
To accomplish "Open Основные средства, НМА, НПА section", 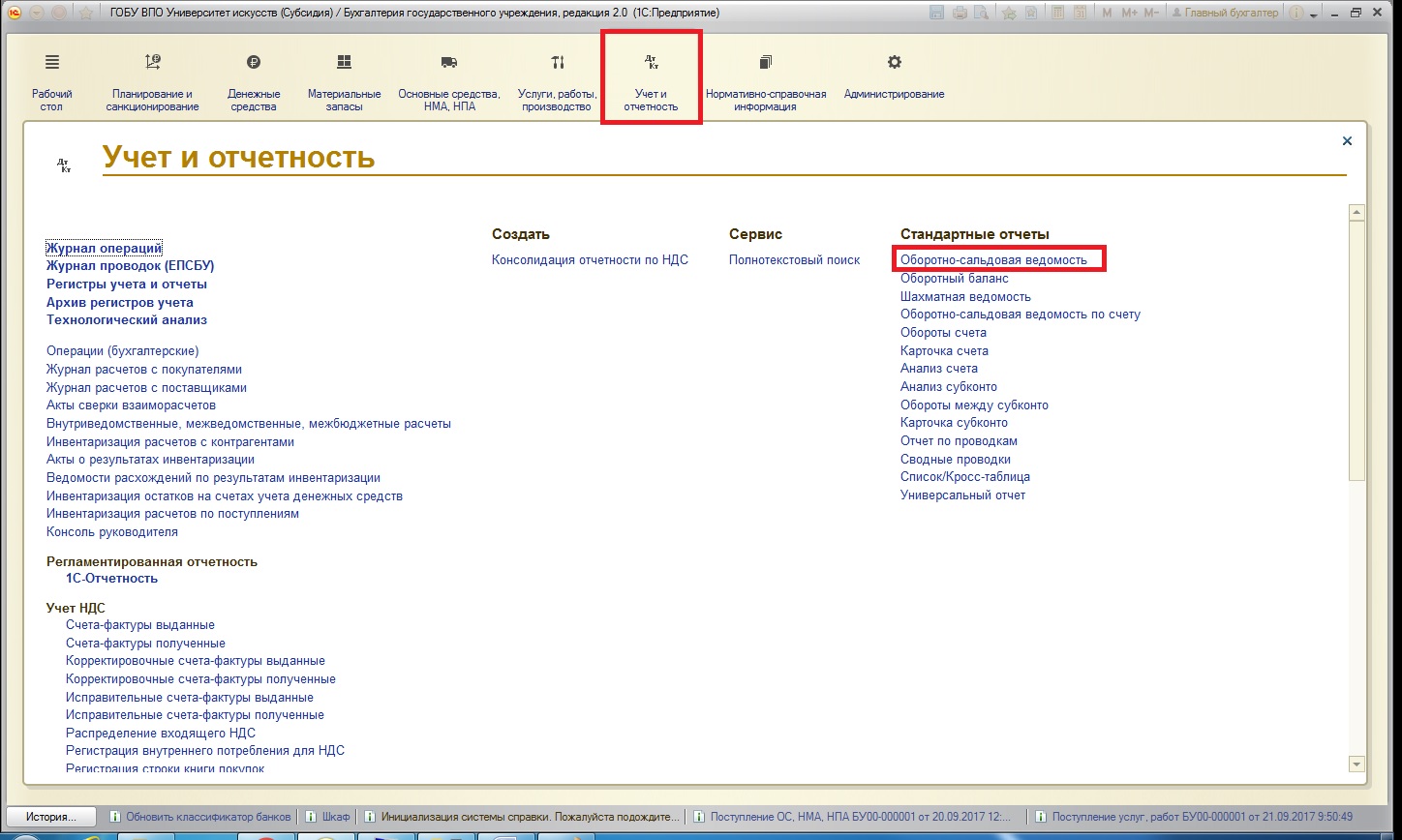I will point(449,83).
